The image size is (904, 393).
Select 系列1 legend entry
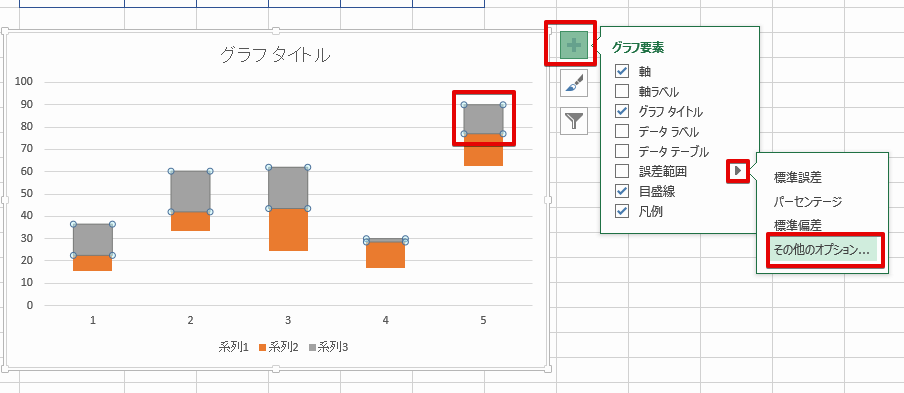point(233,347)
